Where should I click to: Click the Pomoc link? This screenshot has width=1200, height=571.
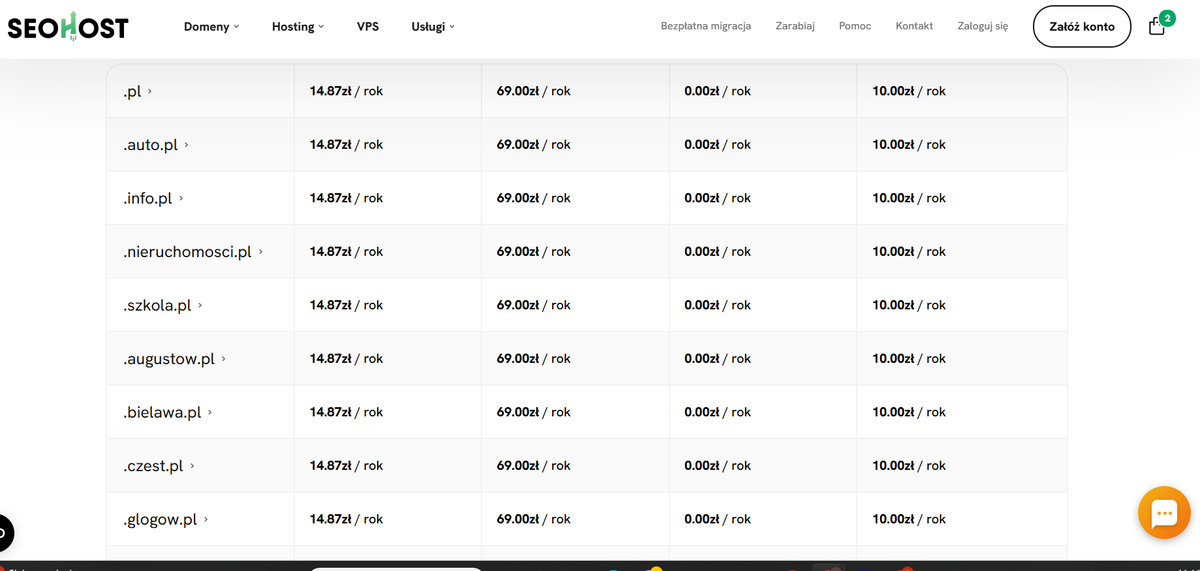click(x=855, y=26)
